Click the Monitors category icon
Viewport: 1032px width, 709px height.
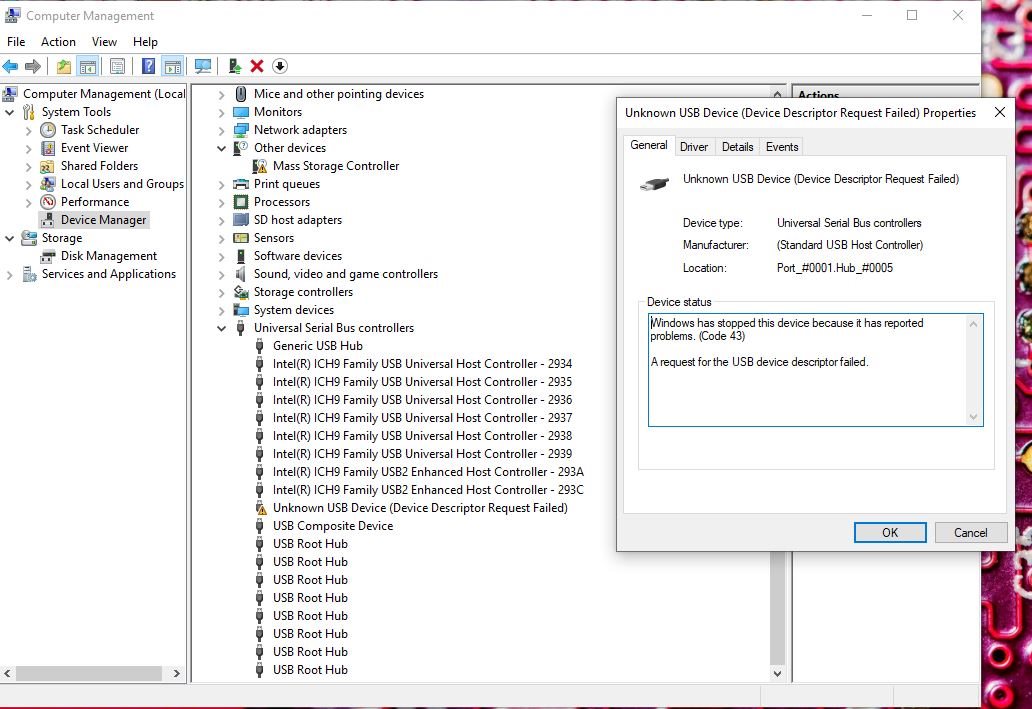[x=242, y=112]
